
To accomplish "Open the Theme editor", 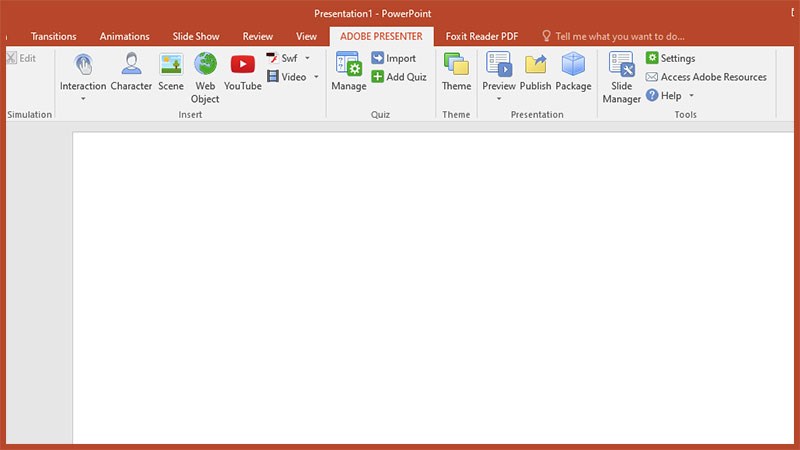I will click(x=456, y=71).
